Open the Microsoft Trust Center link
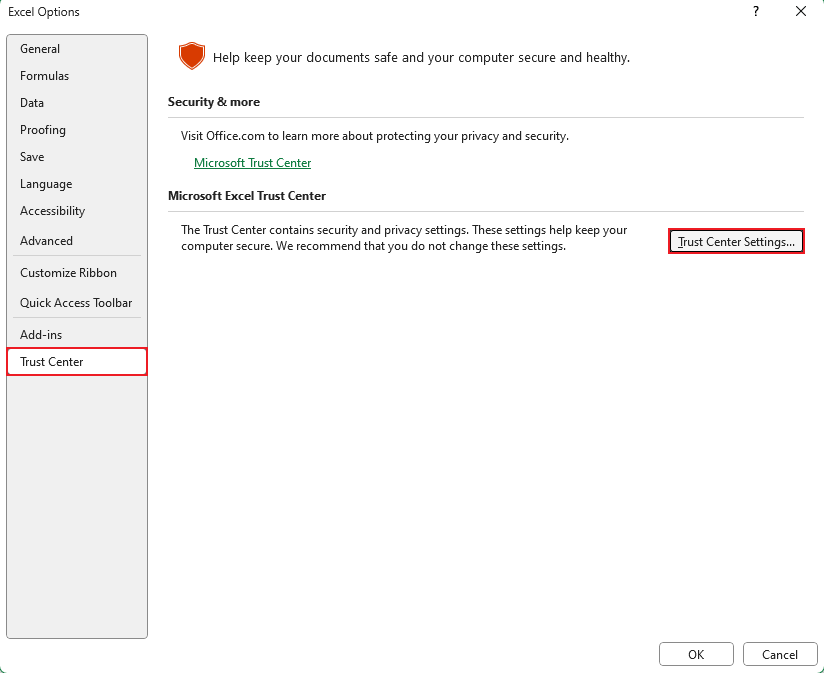 [252, 163]
